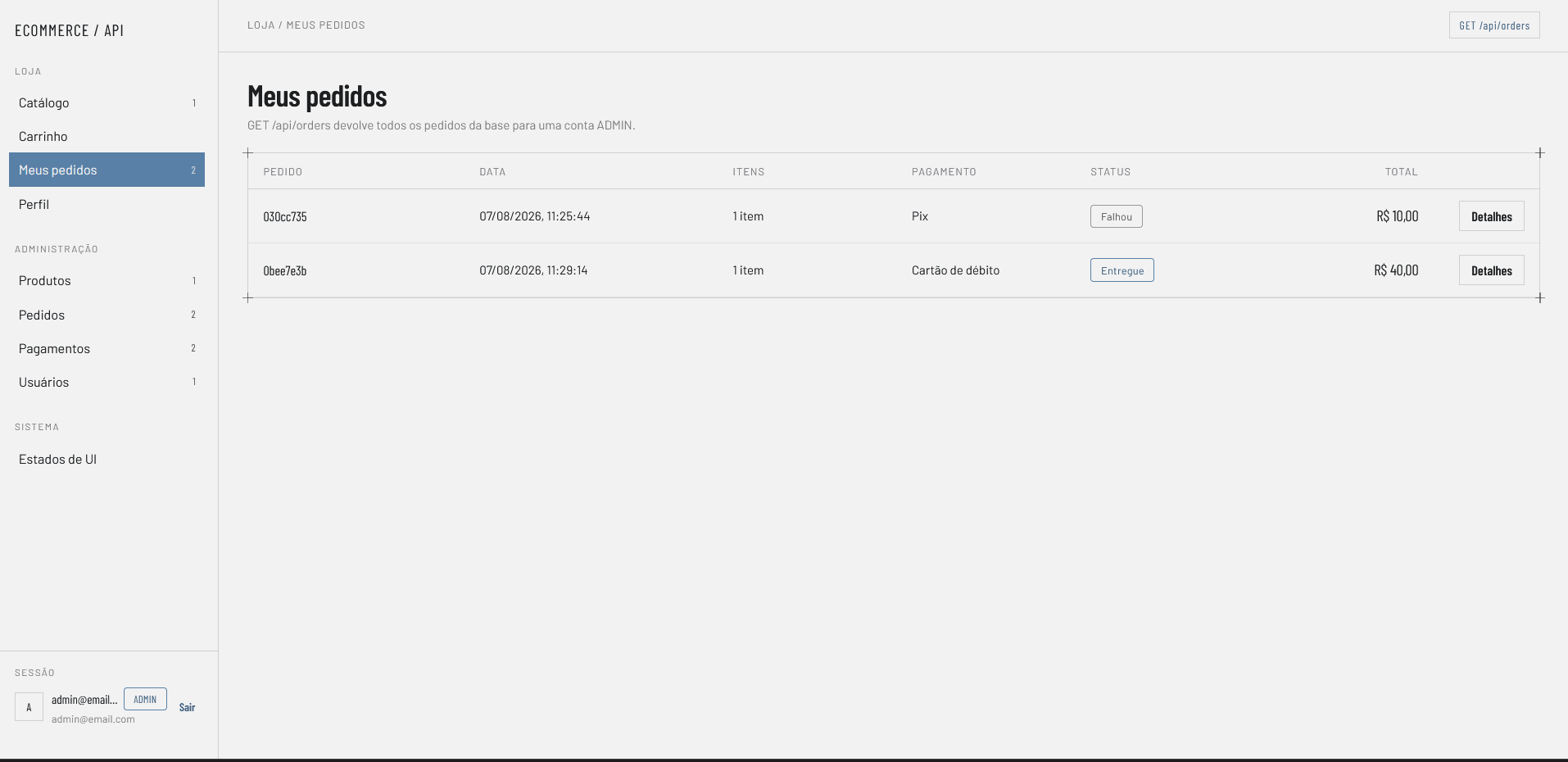Select Meus pedidos in the sidebar

click(106, 170)
